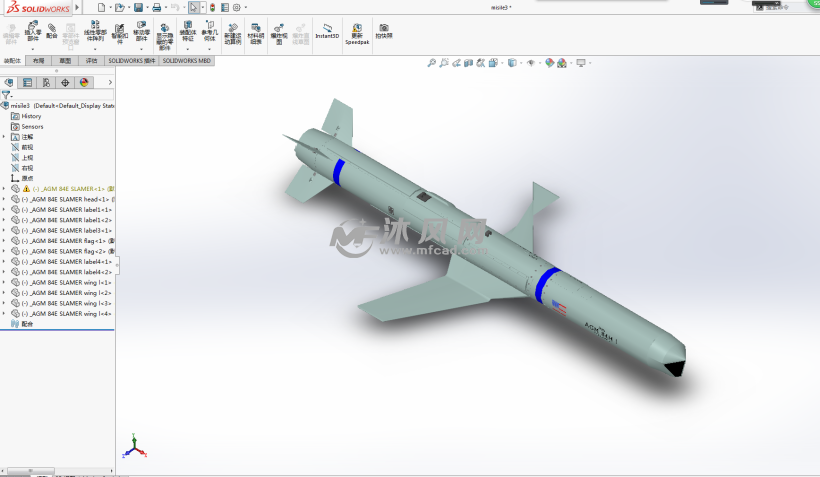Switch to FeatureManager design tree tab

(9, 83)
